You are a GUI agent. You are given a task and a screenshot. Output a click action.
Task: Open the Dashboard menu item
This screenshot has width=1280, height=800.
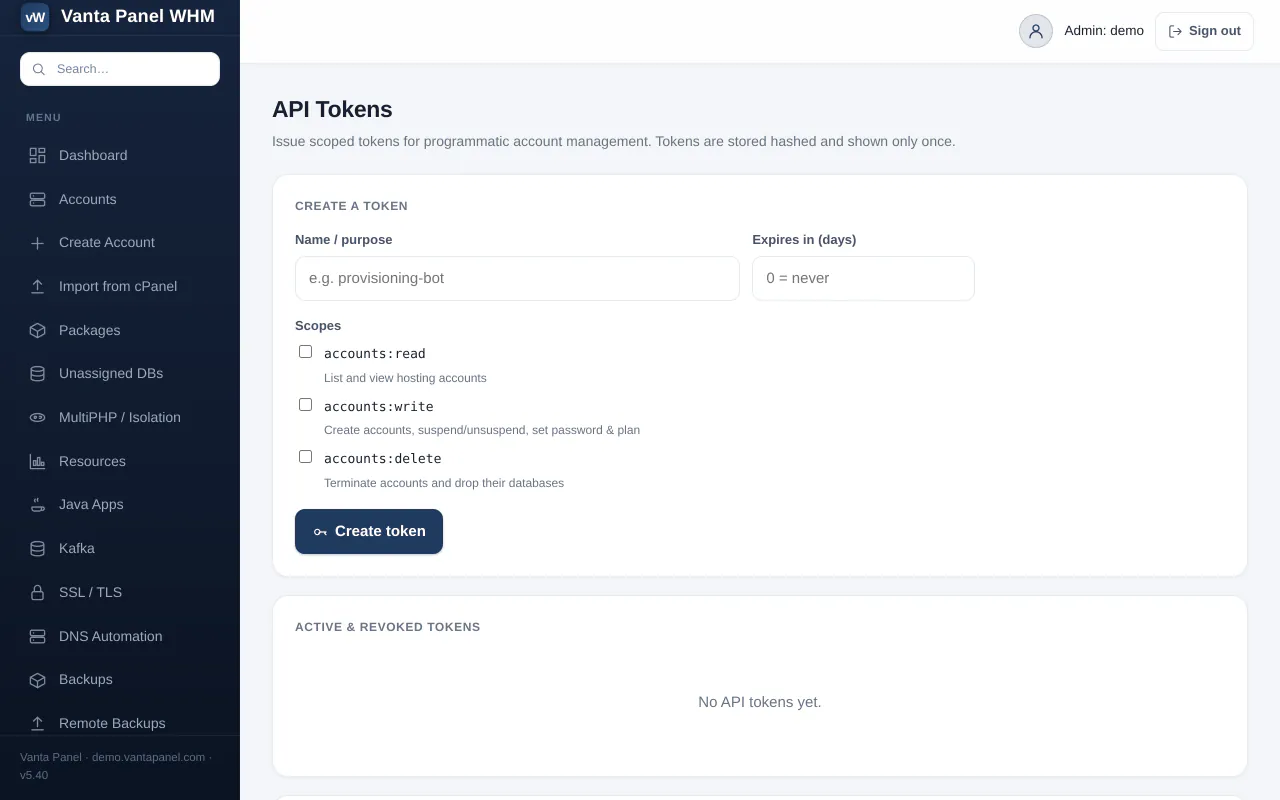coord(120,155)
